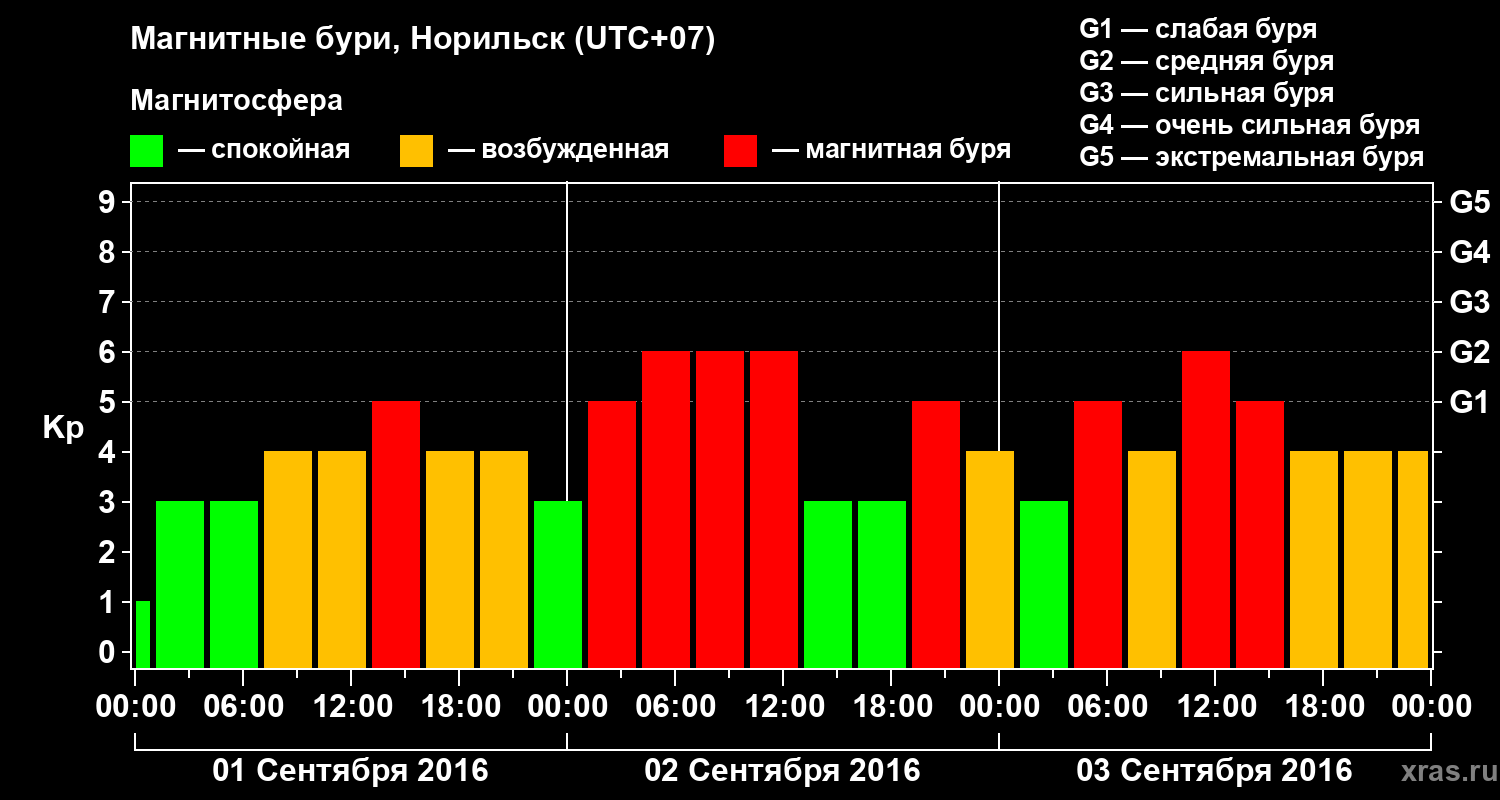Click the '03 Сентября 2016' date label
The height and width of the screenshot is (800, 1500).
click(1215, 771)
